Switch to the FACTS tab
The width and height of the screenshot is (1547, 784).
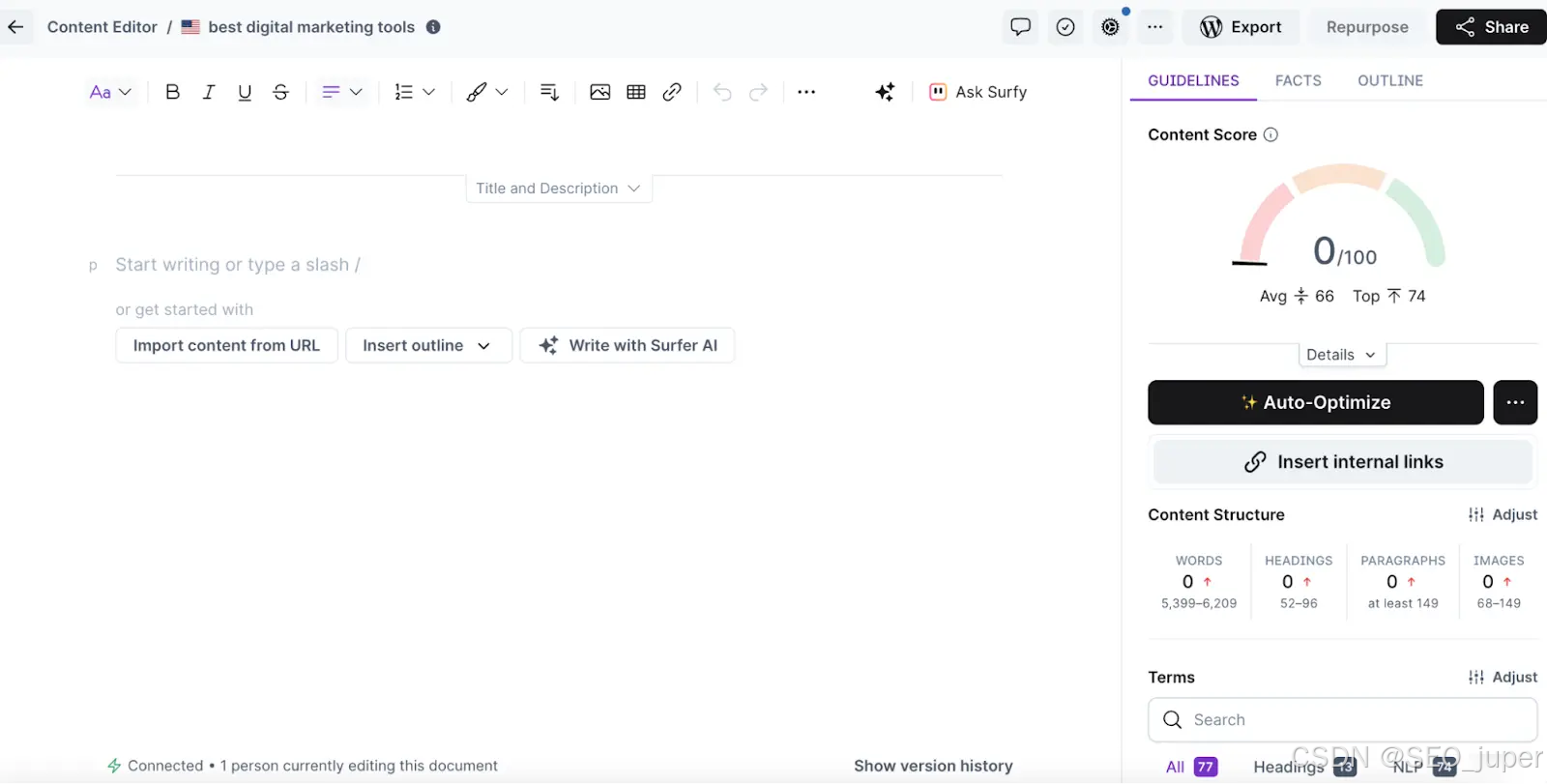pos(1298,80)
